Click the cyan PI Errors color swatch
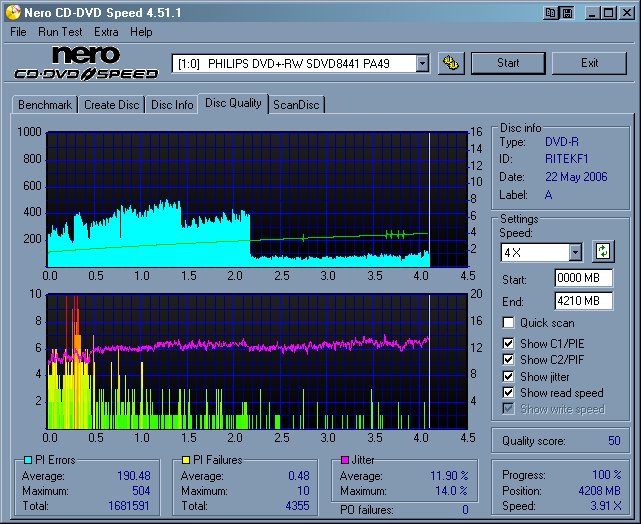This screenshot has height=524, width=641. [x=28, y=460]
